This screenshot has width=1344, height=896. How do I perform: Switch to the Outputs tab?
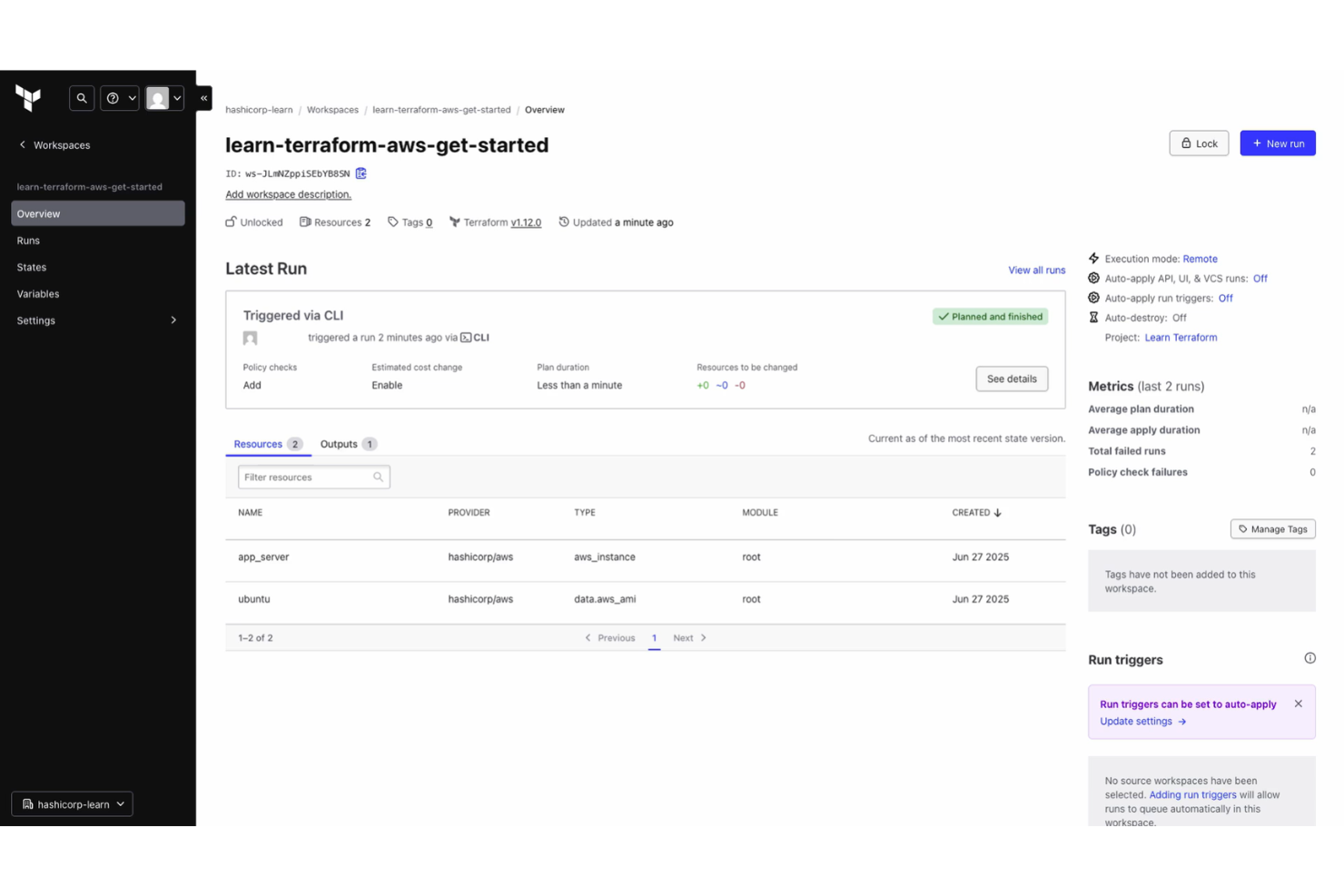[339, 444]
